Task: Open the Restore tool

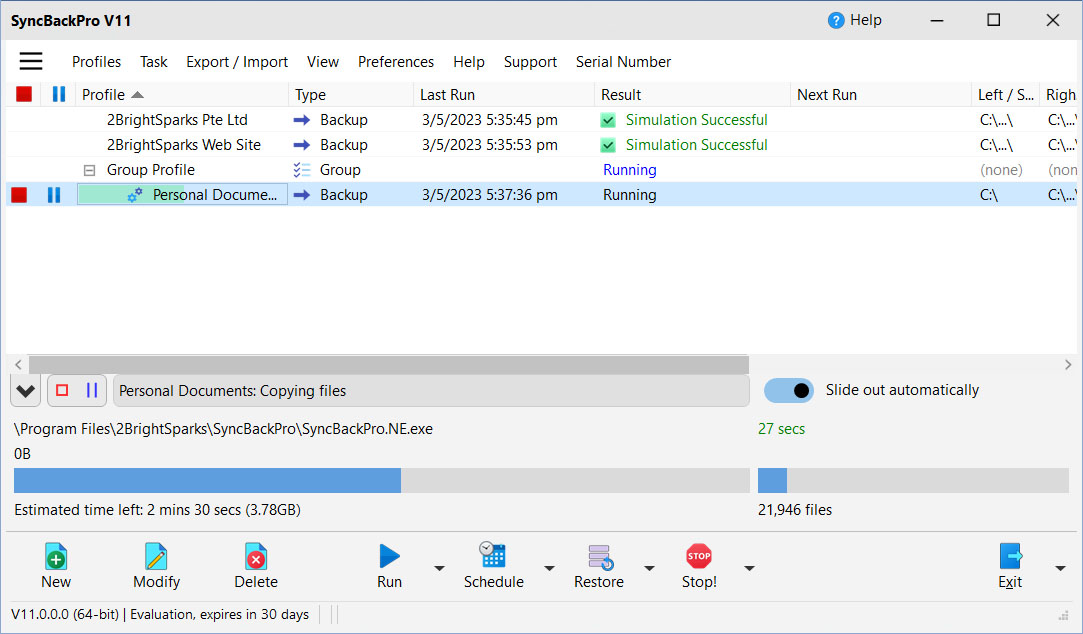Action: 599,566
